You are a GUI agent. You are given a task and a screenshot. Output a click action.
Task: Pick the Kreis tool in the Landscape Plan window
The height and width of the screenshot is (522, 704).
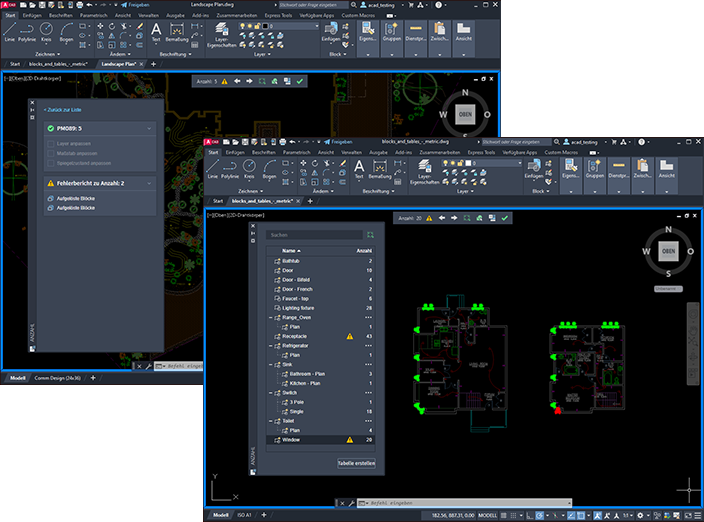pyautogui.click(x=46, y=32)
